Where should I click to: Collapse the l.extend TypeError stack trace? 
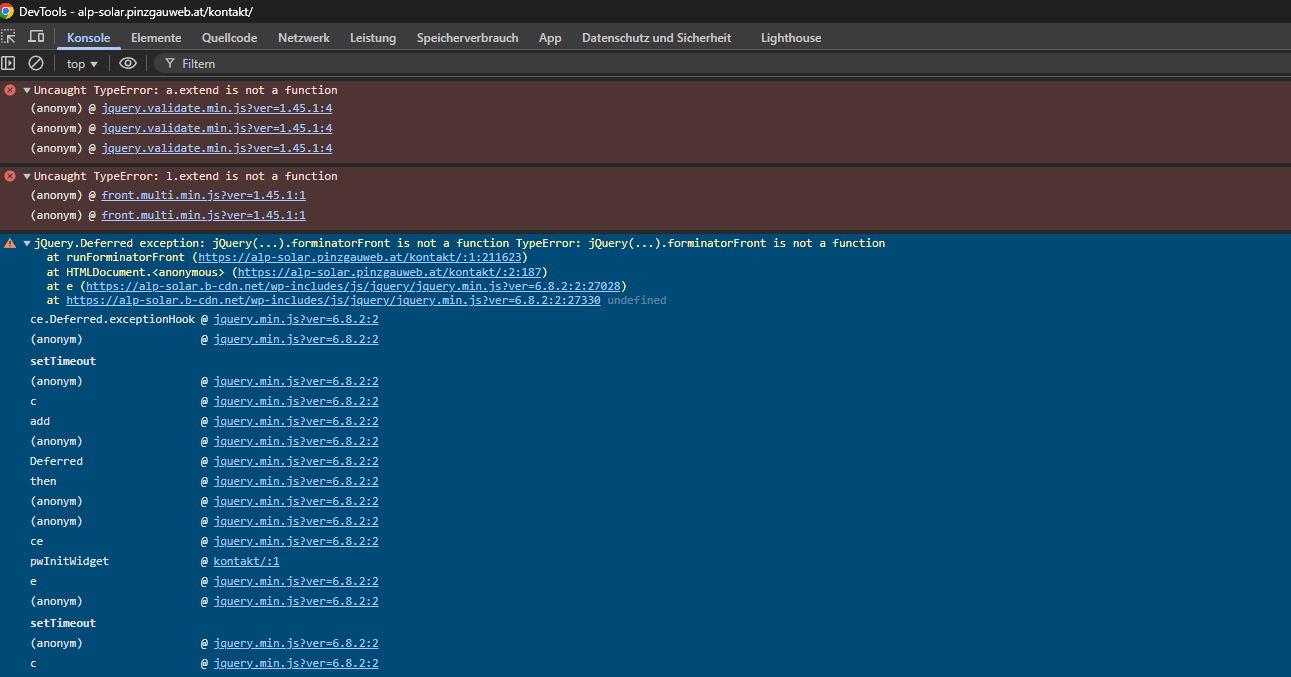(27, 176)
